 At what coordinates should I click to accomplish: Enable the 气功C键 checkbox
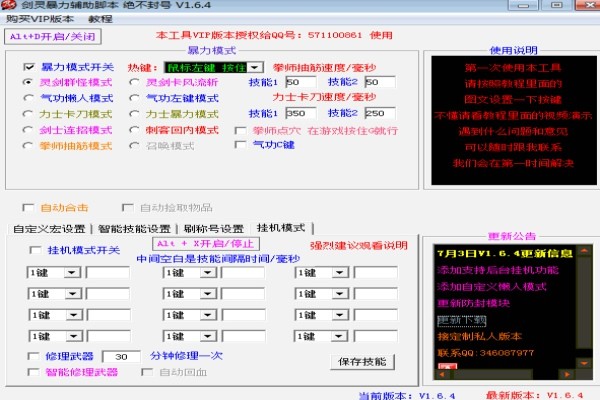241,146
